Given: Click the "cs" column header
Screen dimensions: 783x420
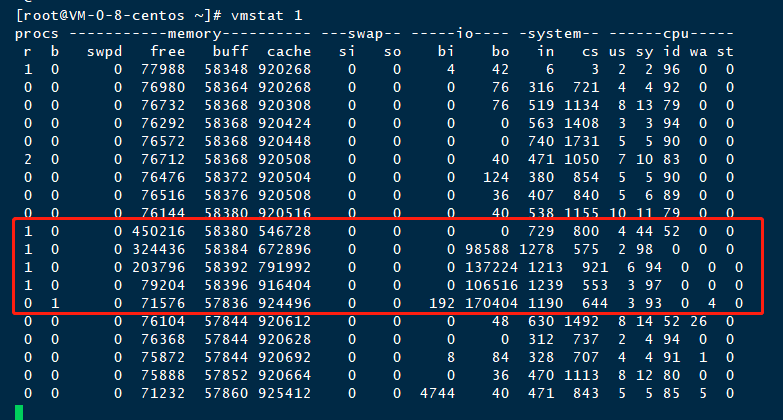Looking at the screenshot, I should point(590,52).
